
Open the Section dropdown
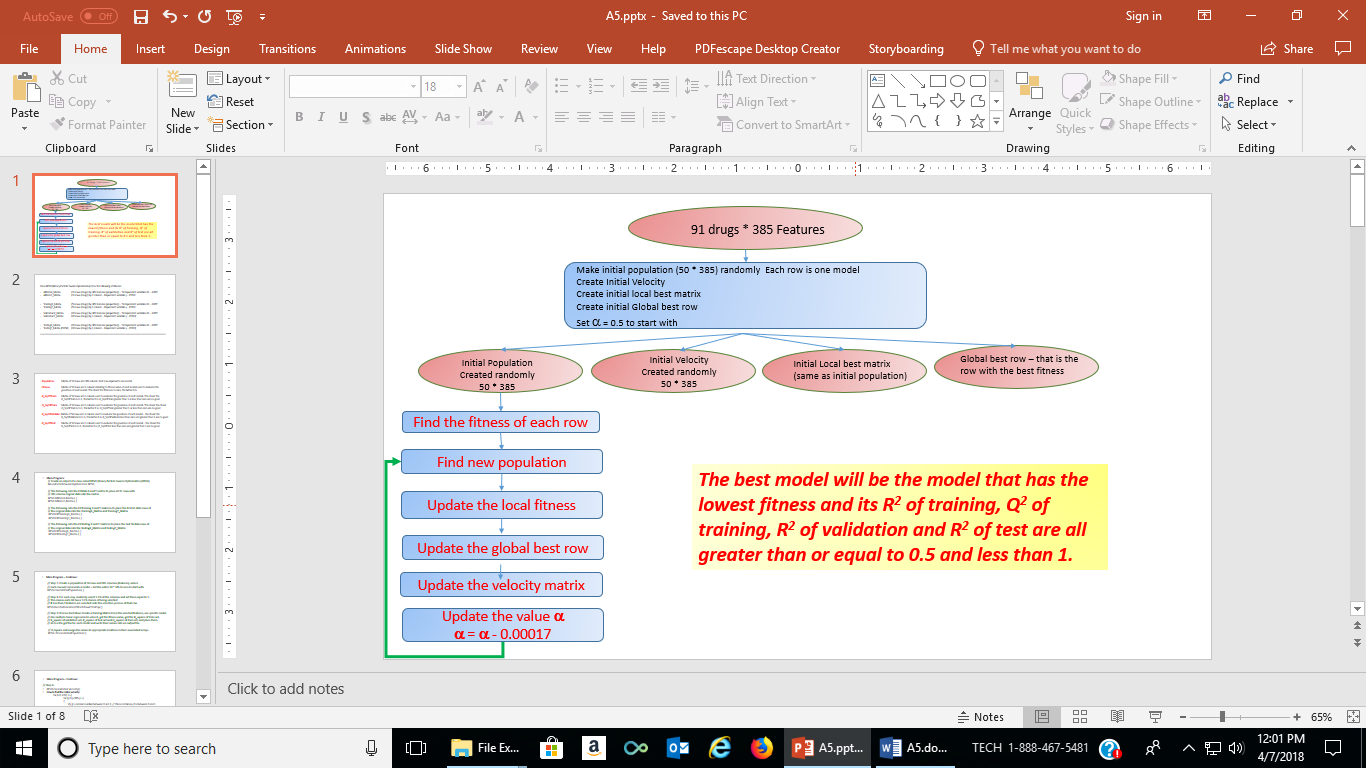(241, 125)
